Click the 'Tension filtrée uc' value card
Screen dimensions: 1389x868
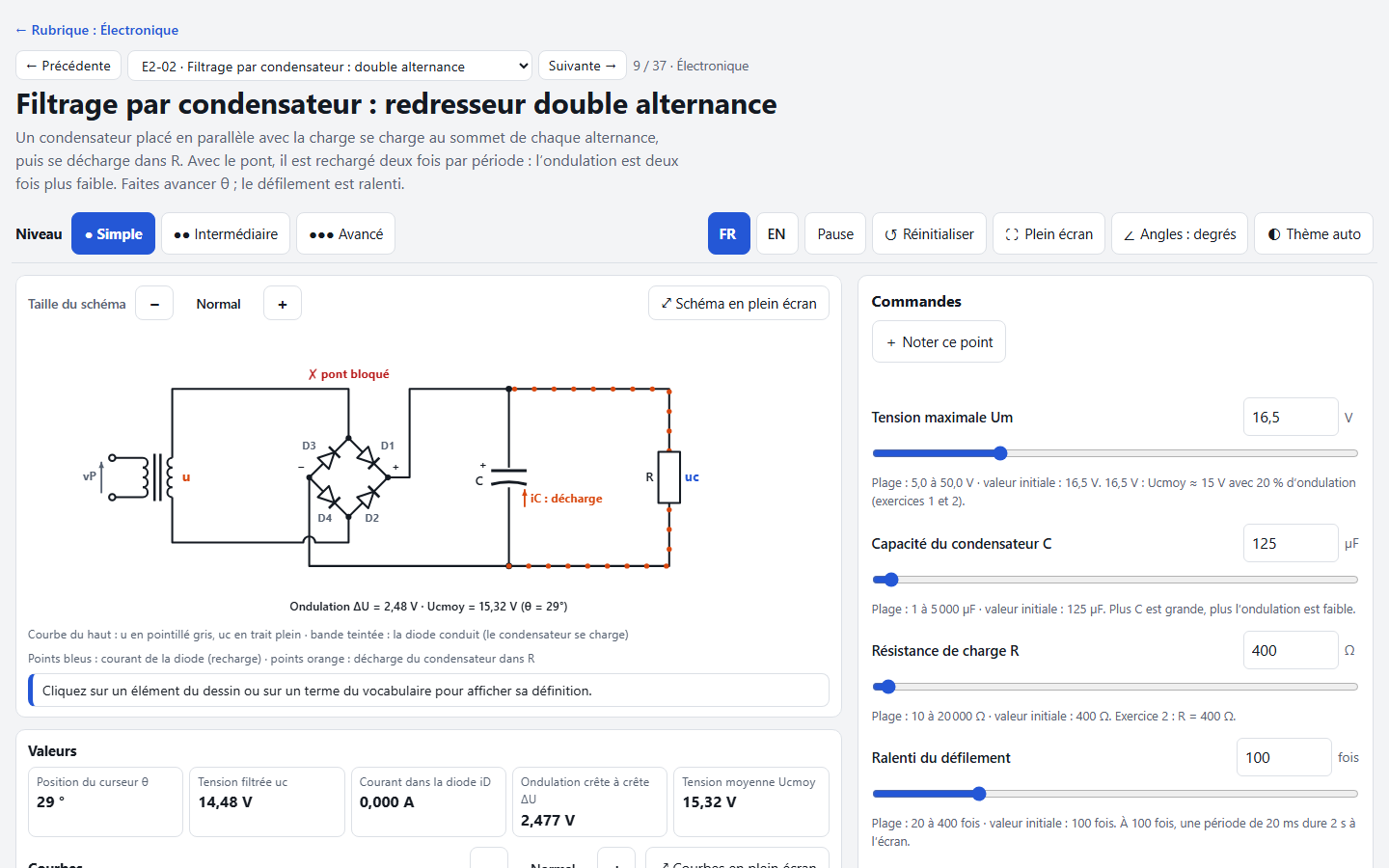267,801
